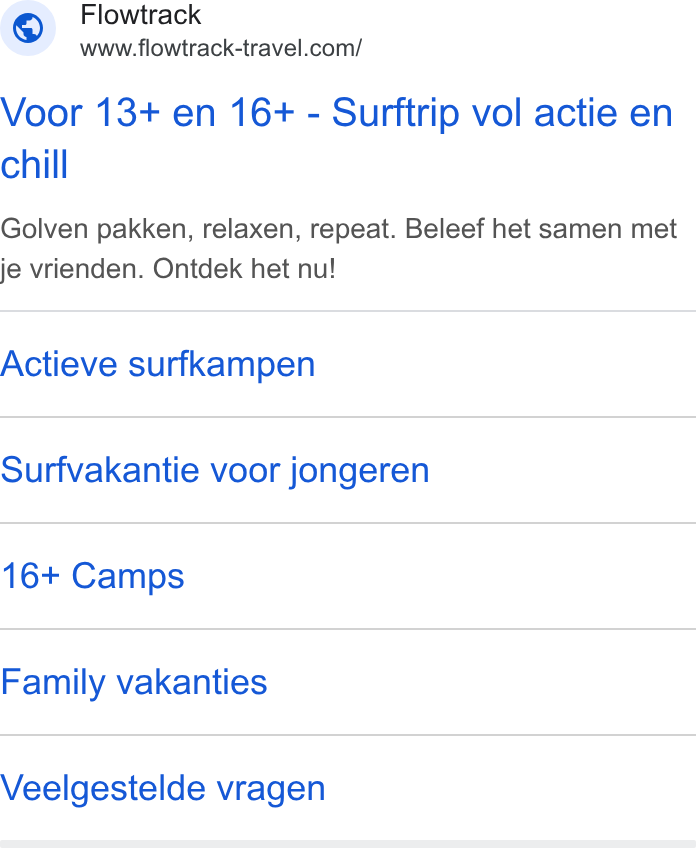Click 'Surftrip vol actie en' headline text
This screenshot has width=696, height=848.
coord(502,114)
